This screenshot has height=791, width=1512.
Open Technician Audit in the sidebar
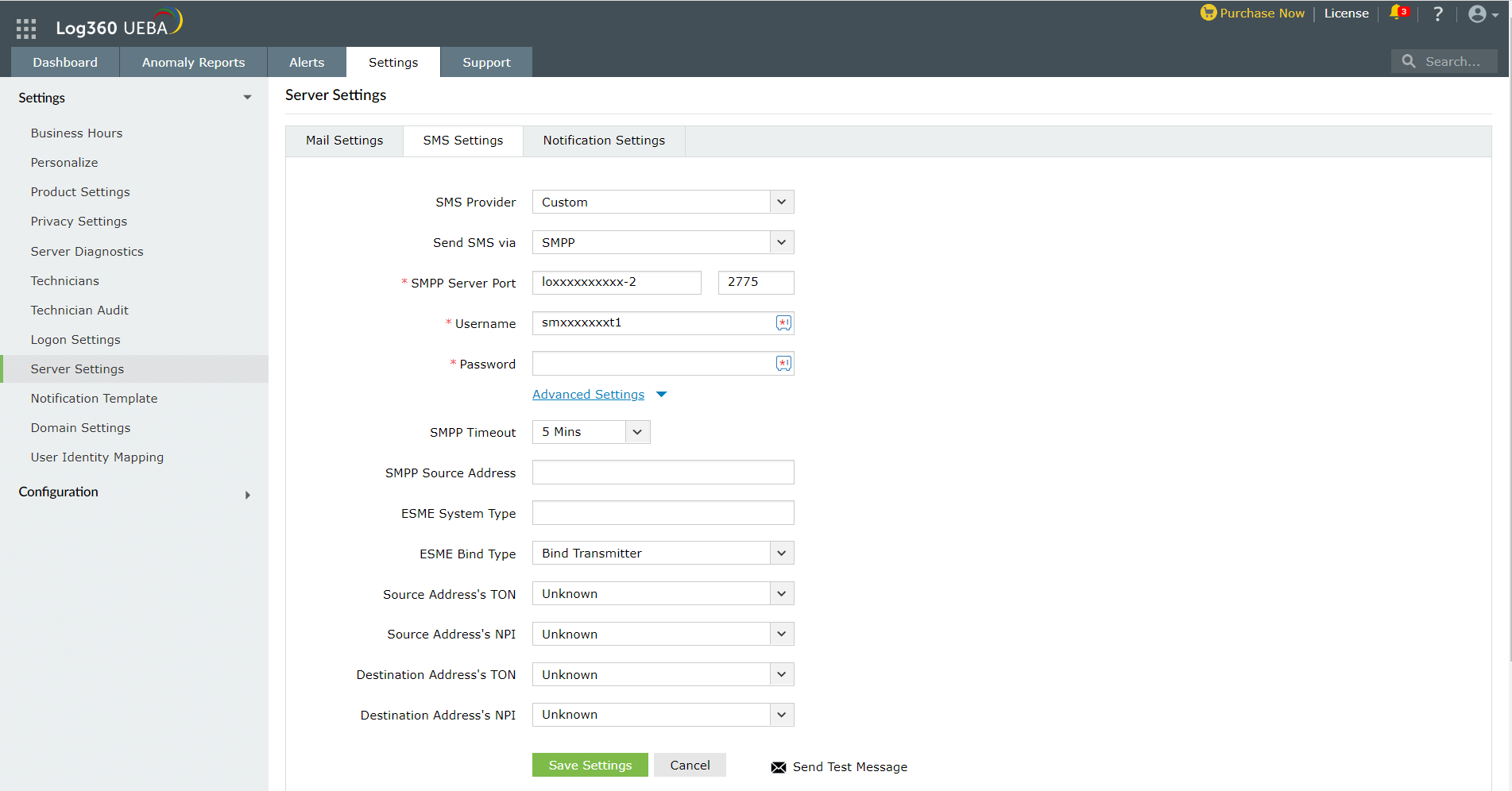pyautogui.click(x=79, y=311)
